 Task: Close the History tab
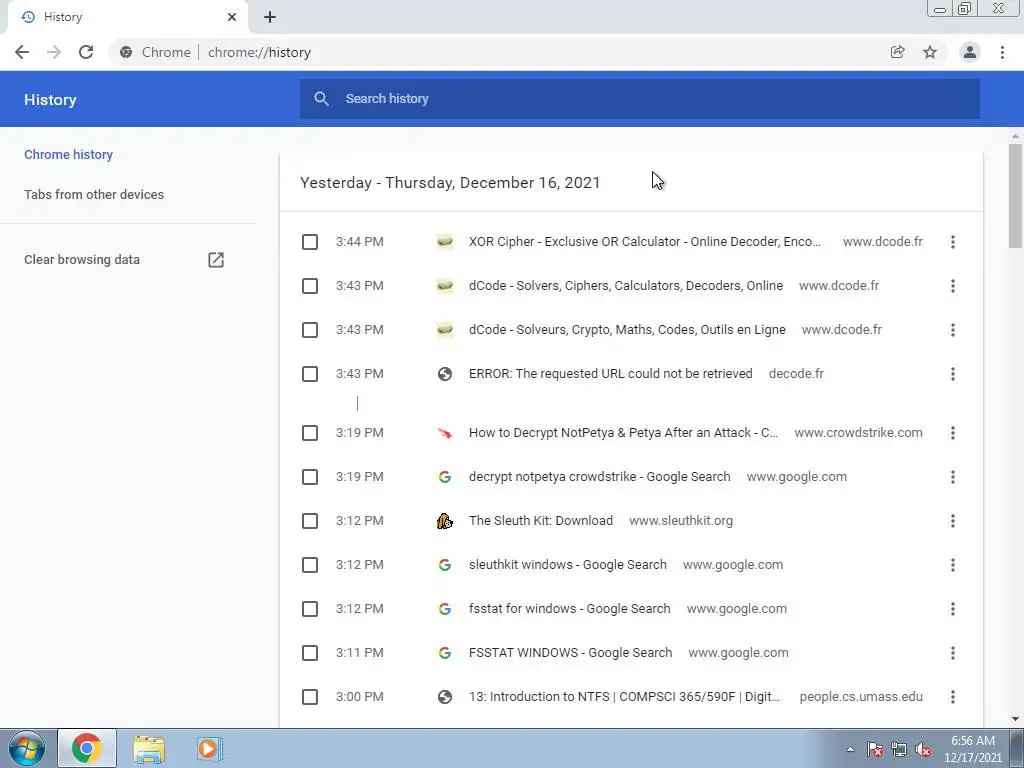point(232,17)
